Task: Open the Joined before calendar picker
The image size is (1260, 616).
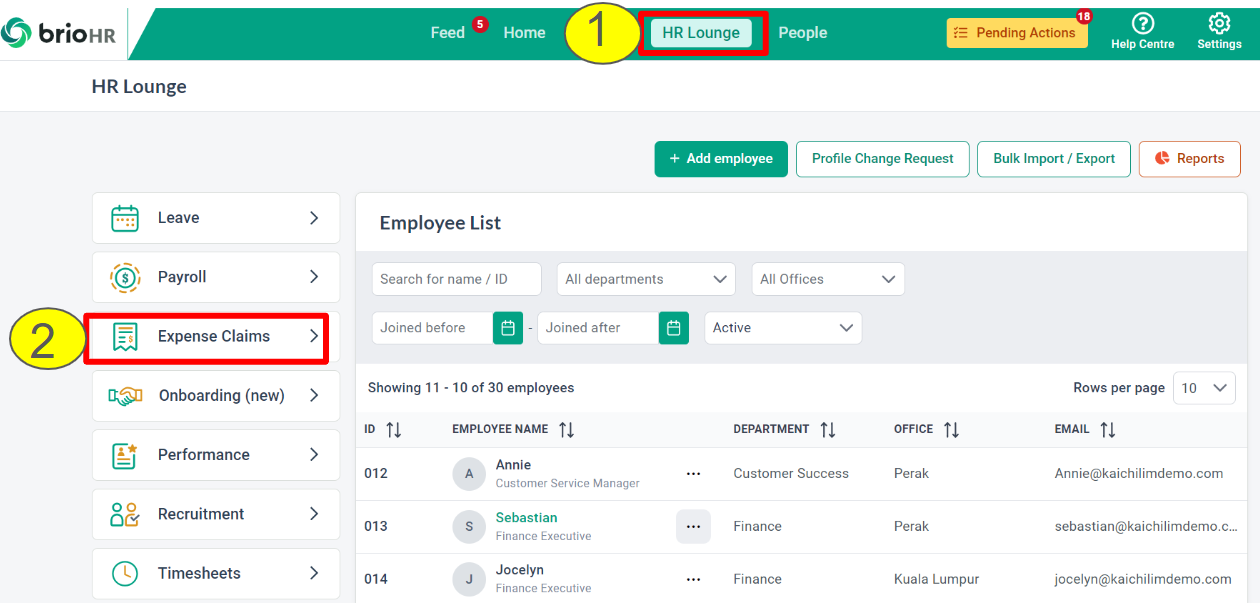Action: click(508, 328)
